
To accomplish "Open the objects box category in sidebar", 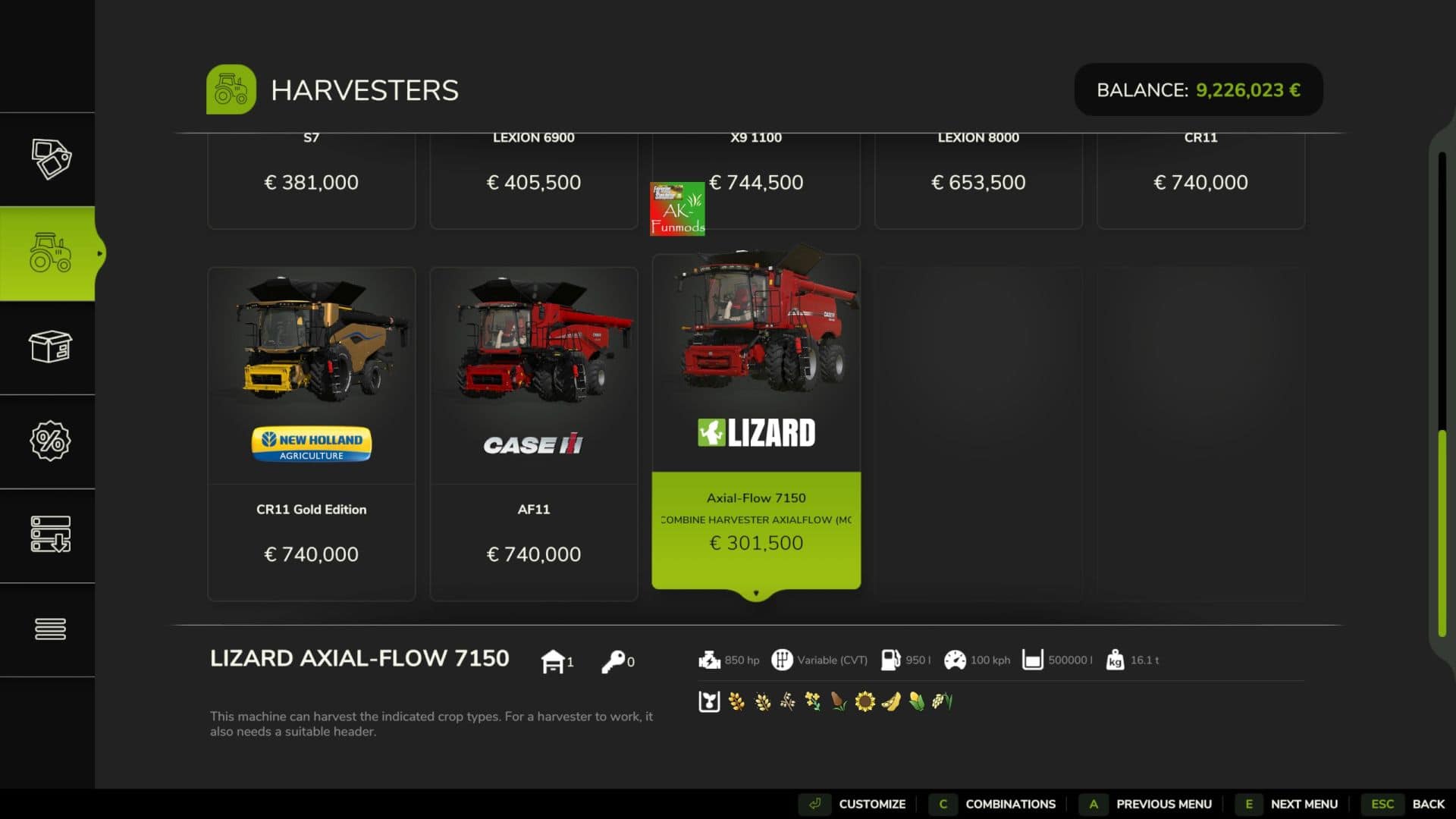I will (50, 347).
